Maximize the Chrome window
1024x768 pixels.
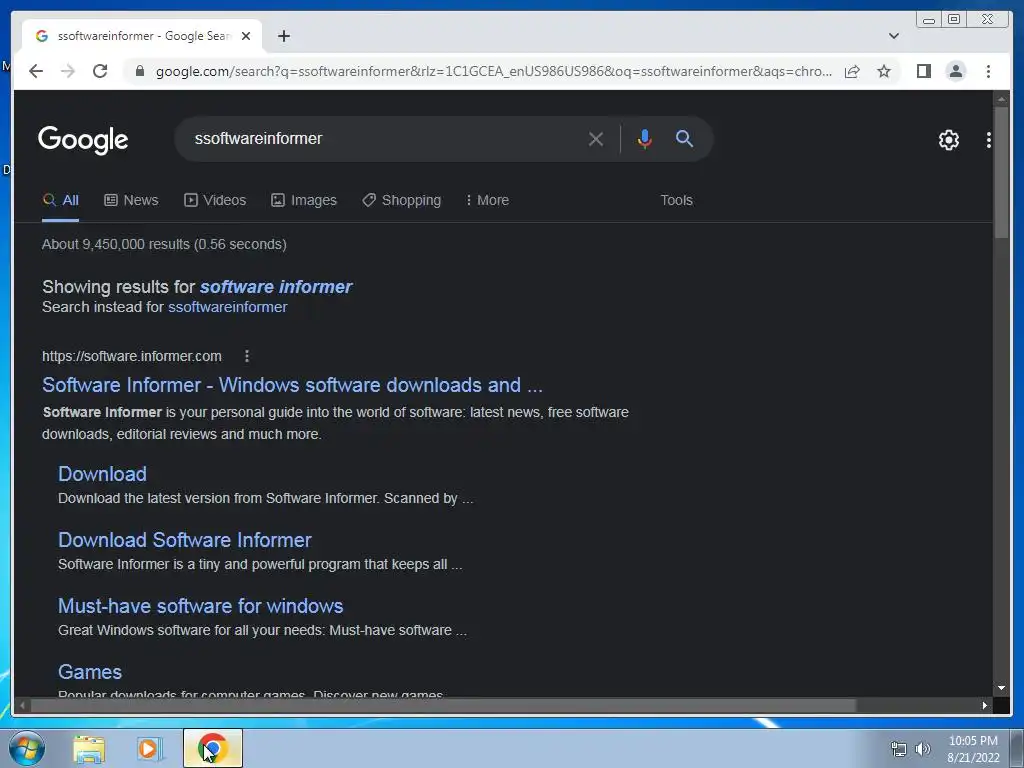954,19
